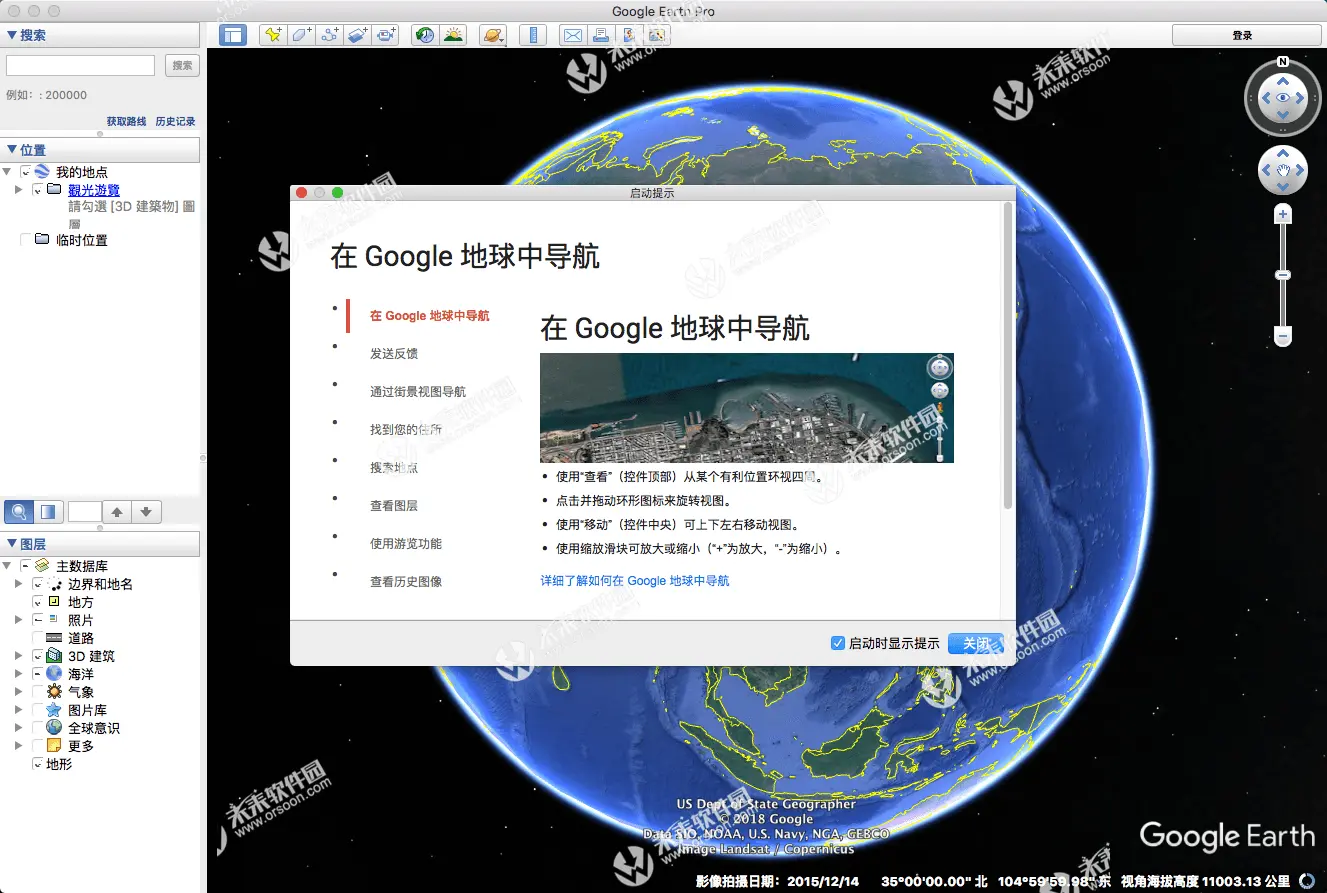This screenshot has width=1327, height=893.
Task: Open the 发送反馈 tip topic
Action: click(394, 354)
